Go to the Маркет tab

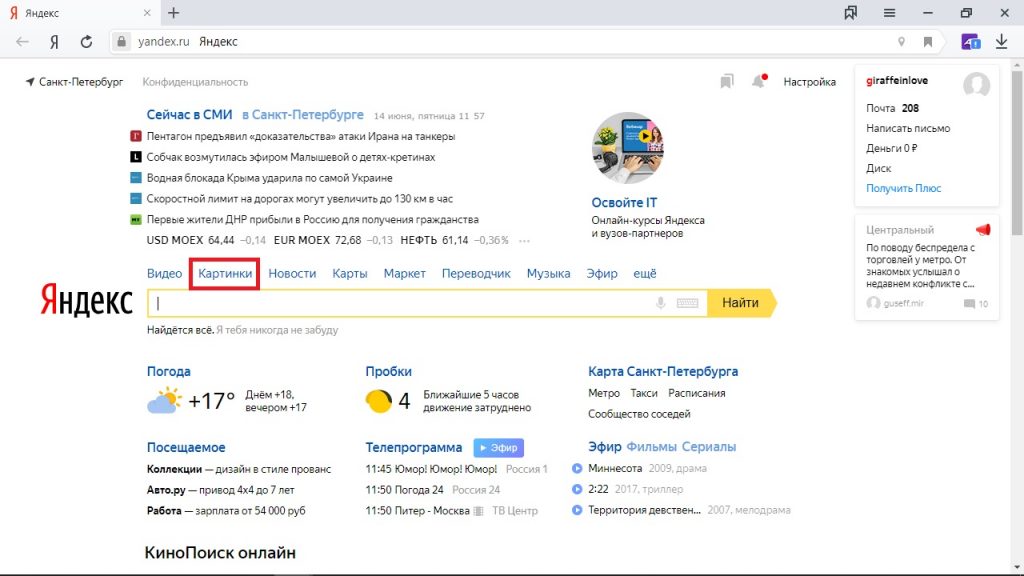(405, 274)
